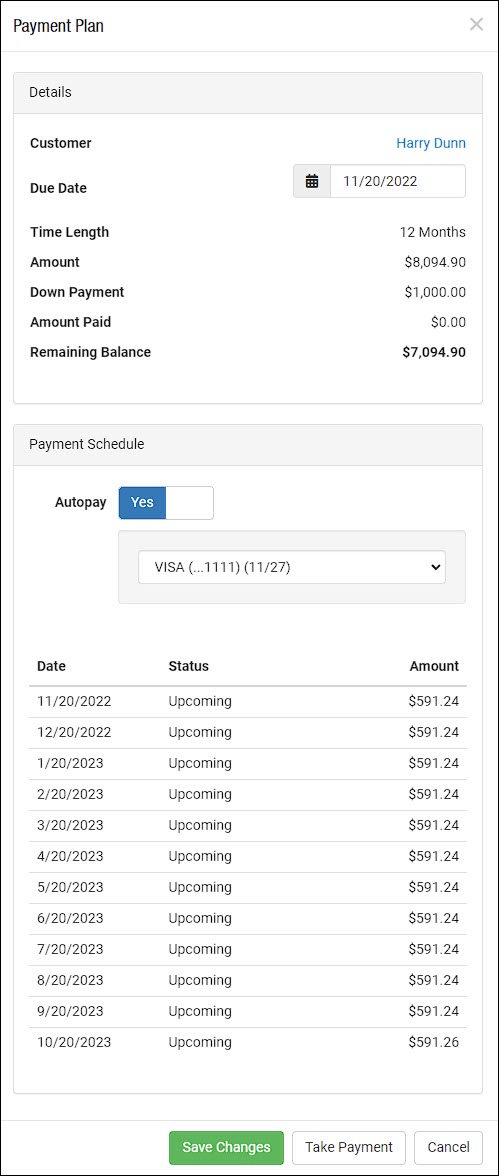Open the VISA card dropdown

tap(292, 567)
